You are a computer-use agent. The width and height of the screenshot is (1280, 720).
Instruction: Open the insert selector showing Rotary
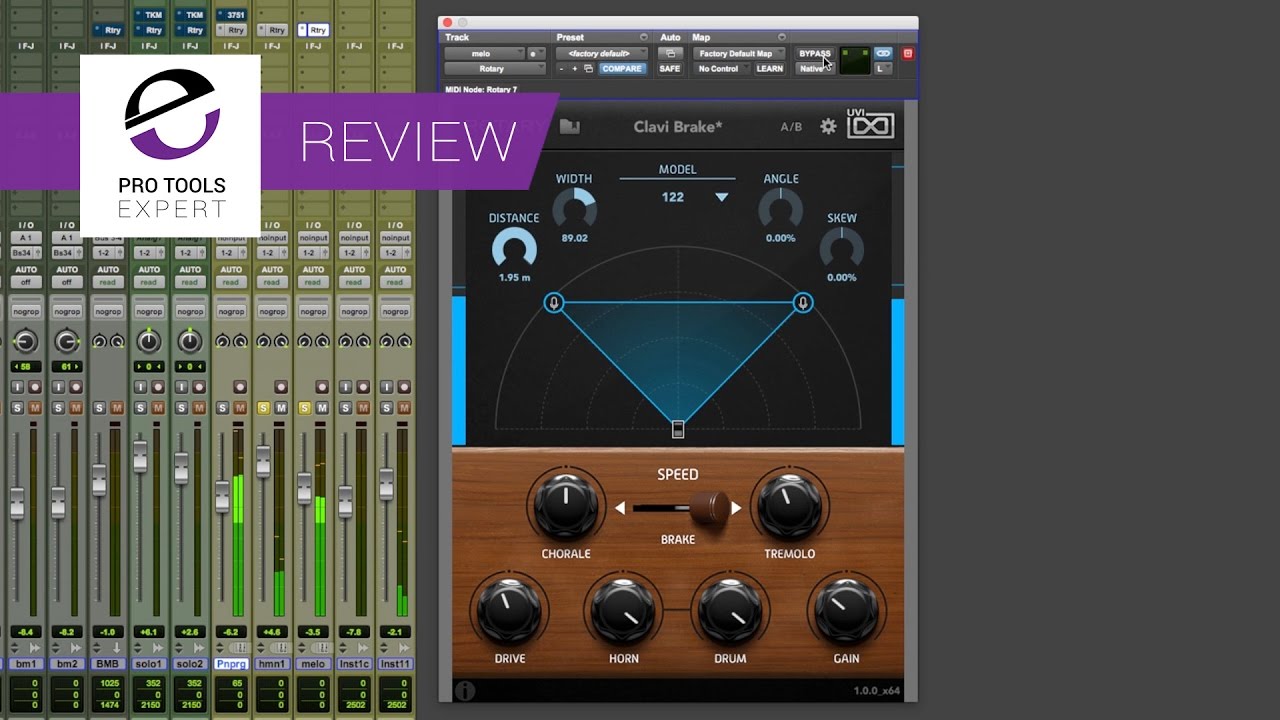coord(495,69)
